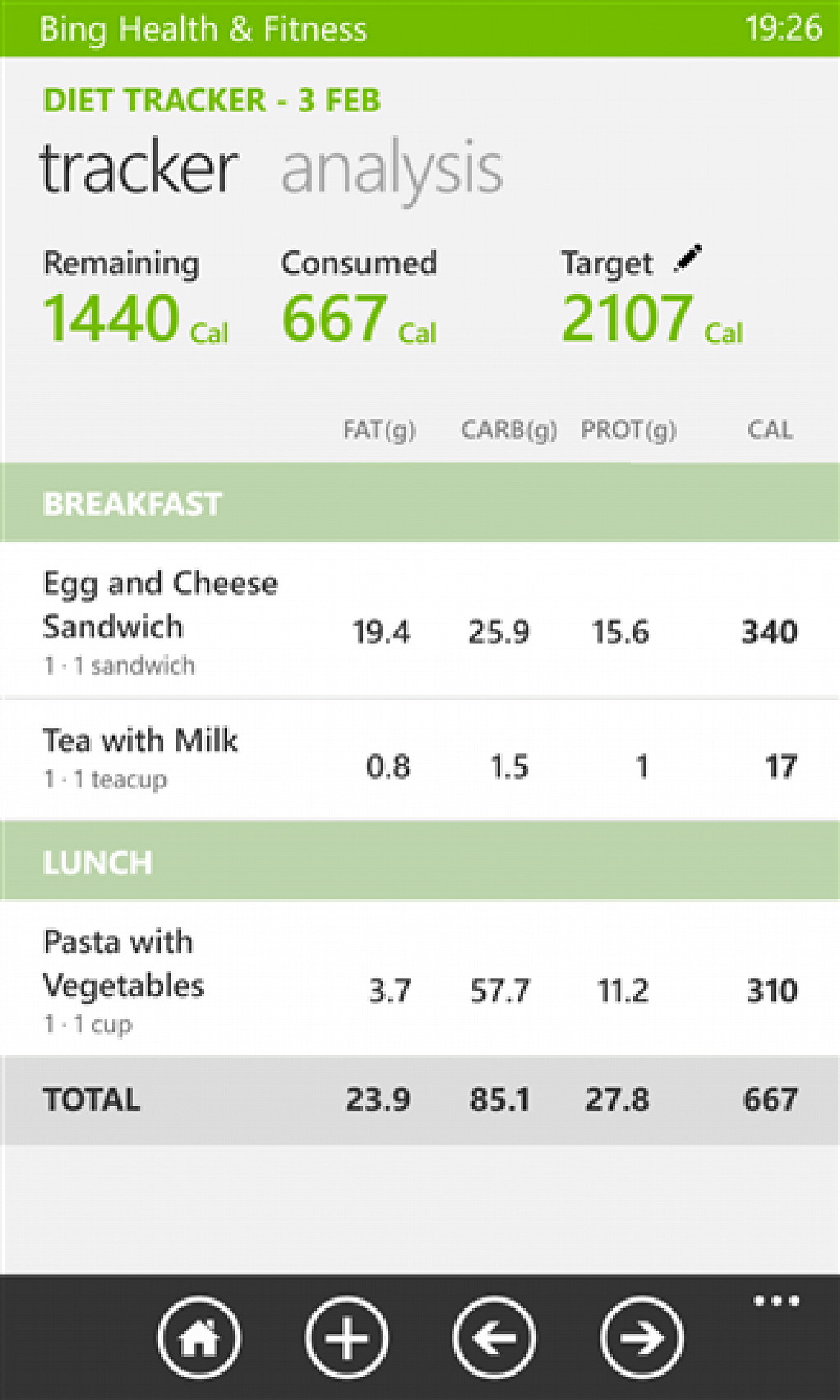Click the Diet Tracker - 3 Feb heading
The height and width of the screenshot is (1400, 840).
click(212, 100)
